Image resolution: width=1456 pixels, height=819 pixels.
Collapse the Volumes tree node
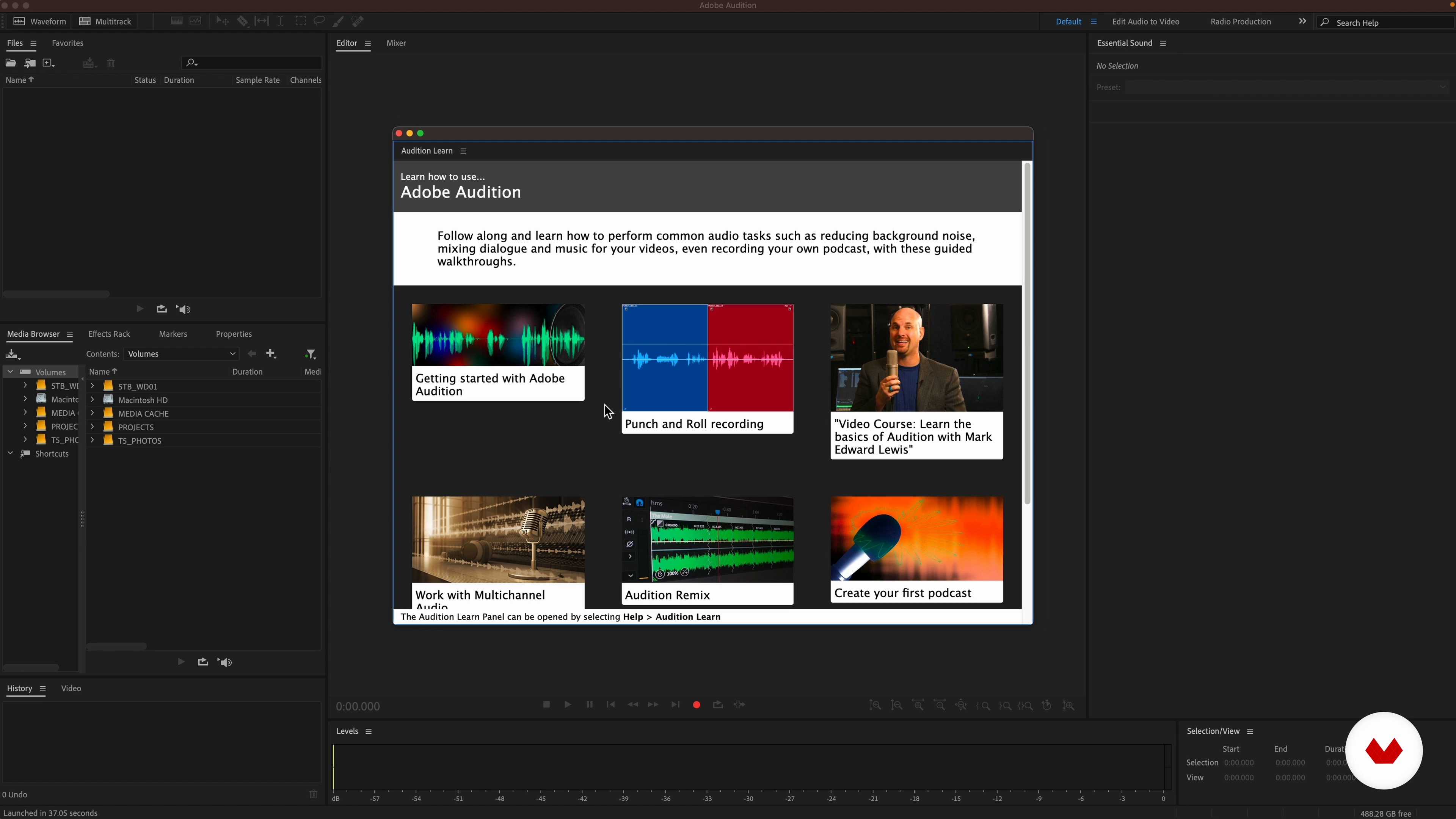[10, 372]
